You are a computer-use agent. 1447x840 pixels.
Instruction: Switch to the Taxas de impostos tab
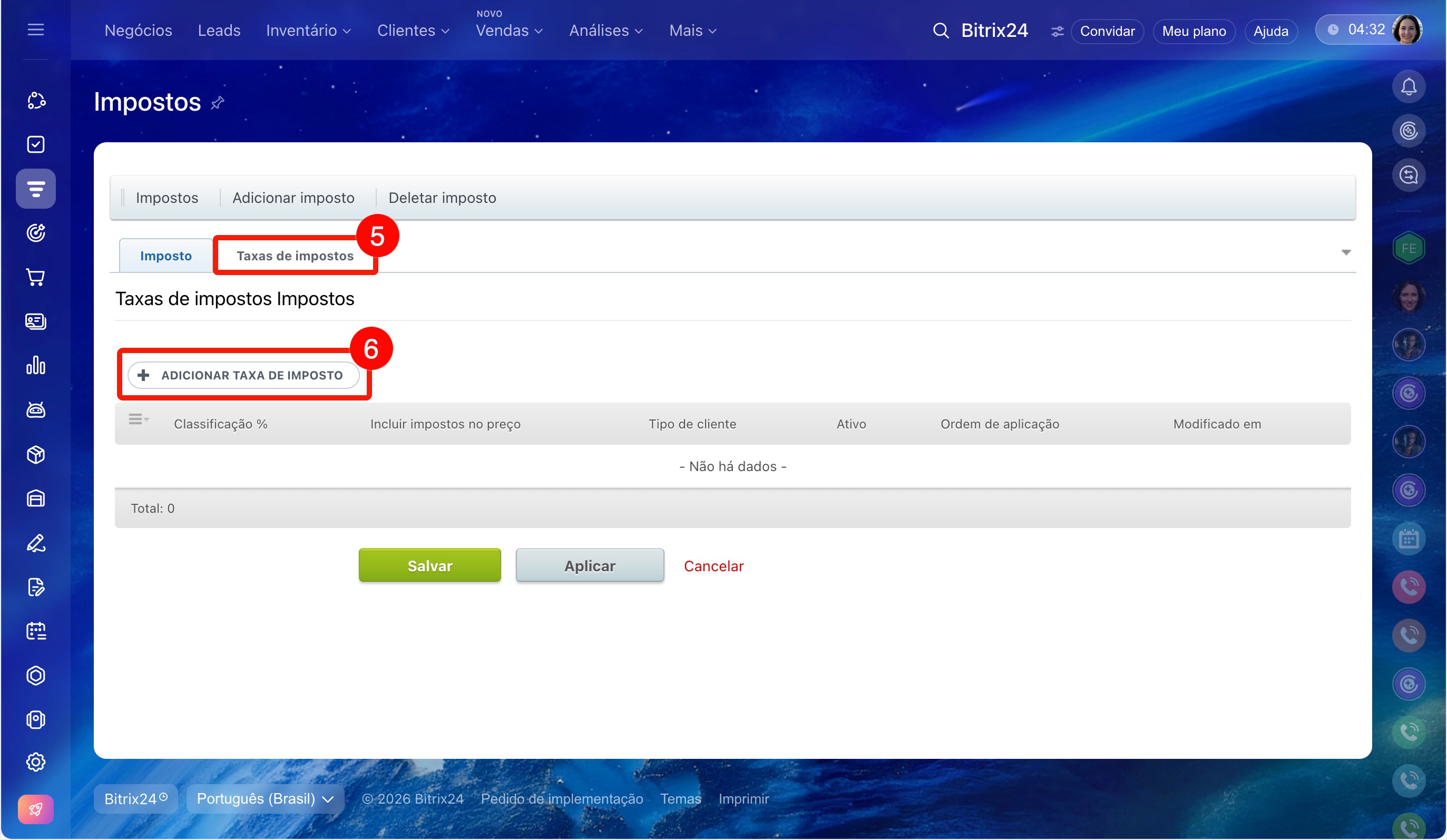295,256
